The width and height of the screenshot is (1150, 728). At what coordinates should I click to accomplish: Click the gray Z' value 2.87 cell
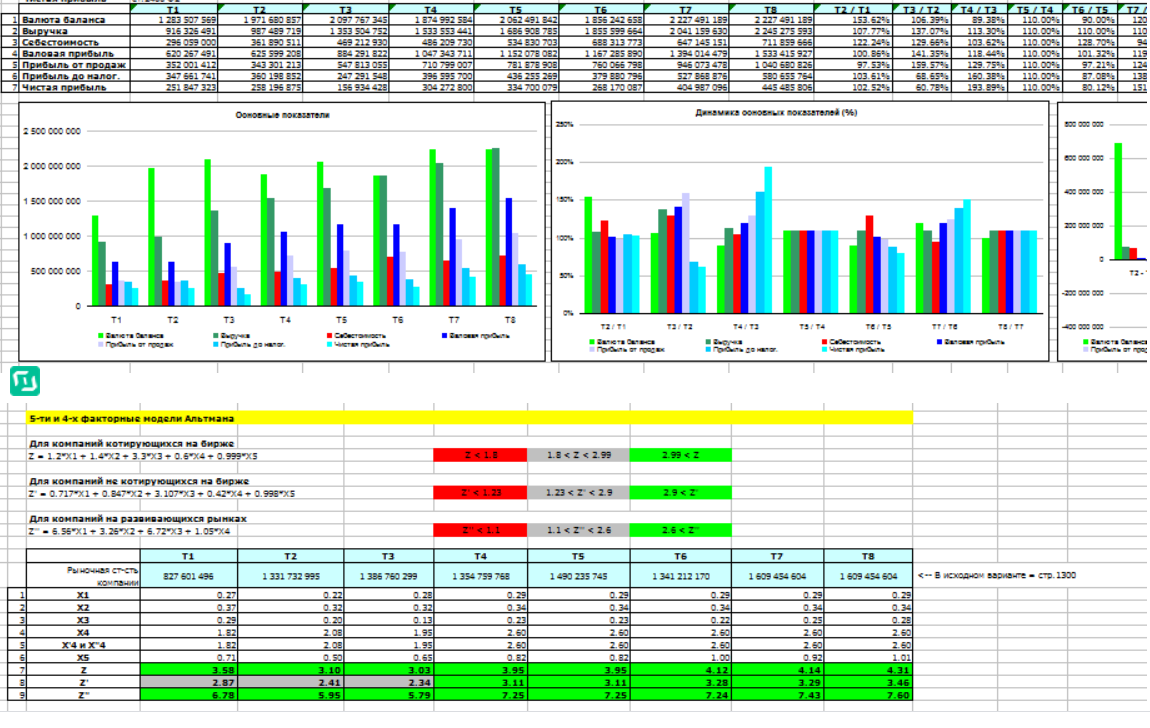[190, 682]
